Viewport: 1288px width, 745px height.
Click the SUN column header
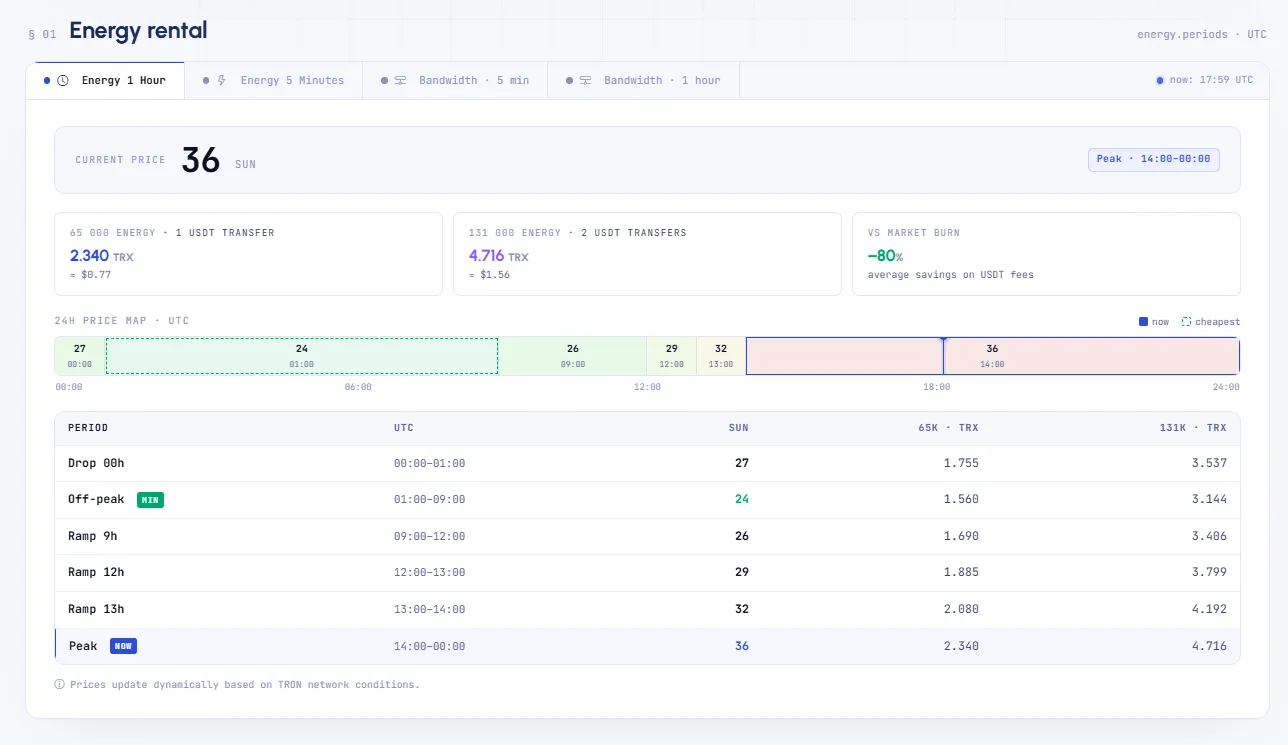[738, 428]
